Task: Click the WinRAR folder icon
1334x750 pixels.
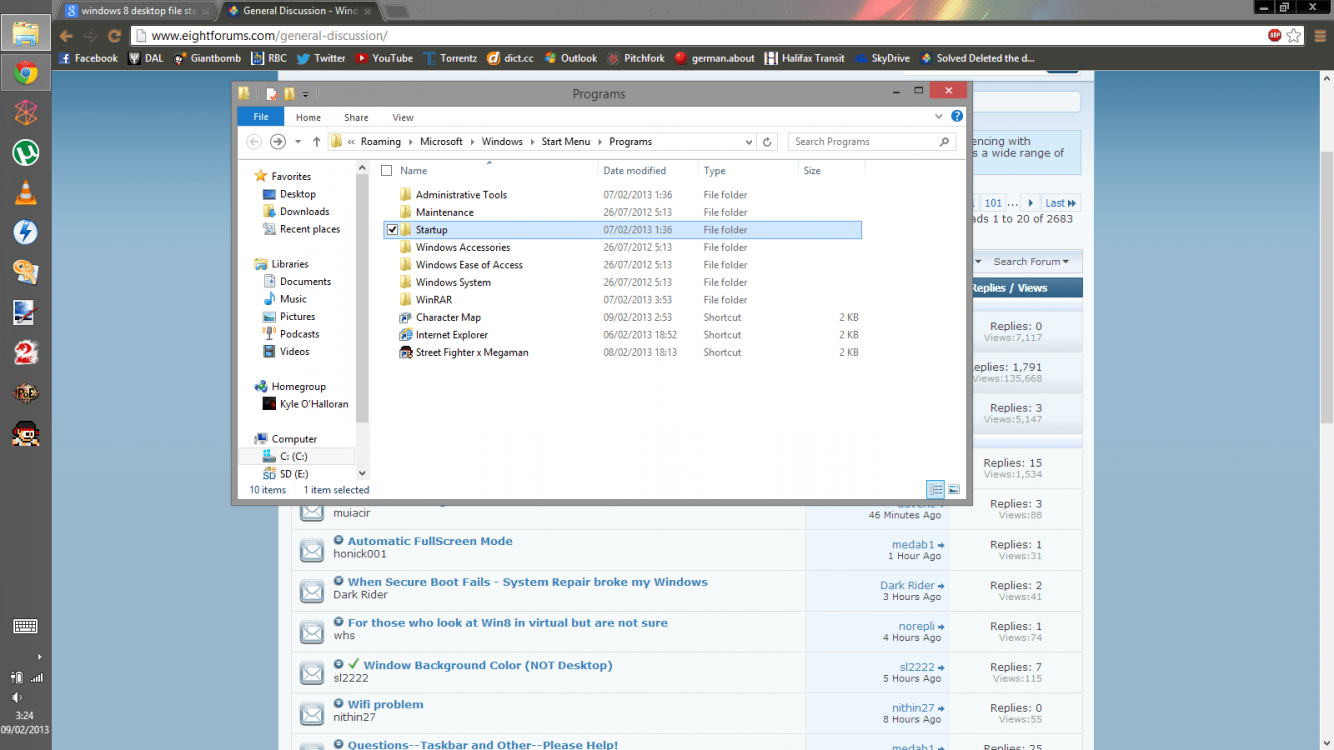Action: point(406,300)
